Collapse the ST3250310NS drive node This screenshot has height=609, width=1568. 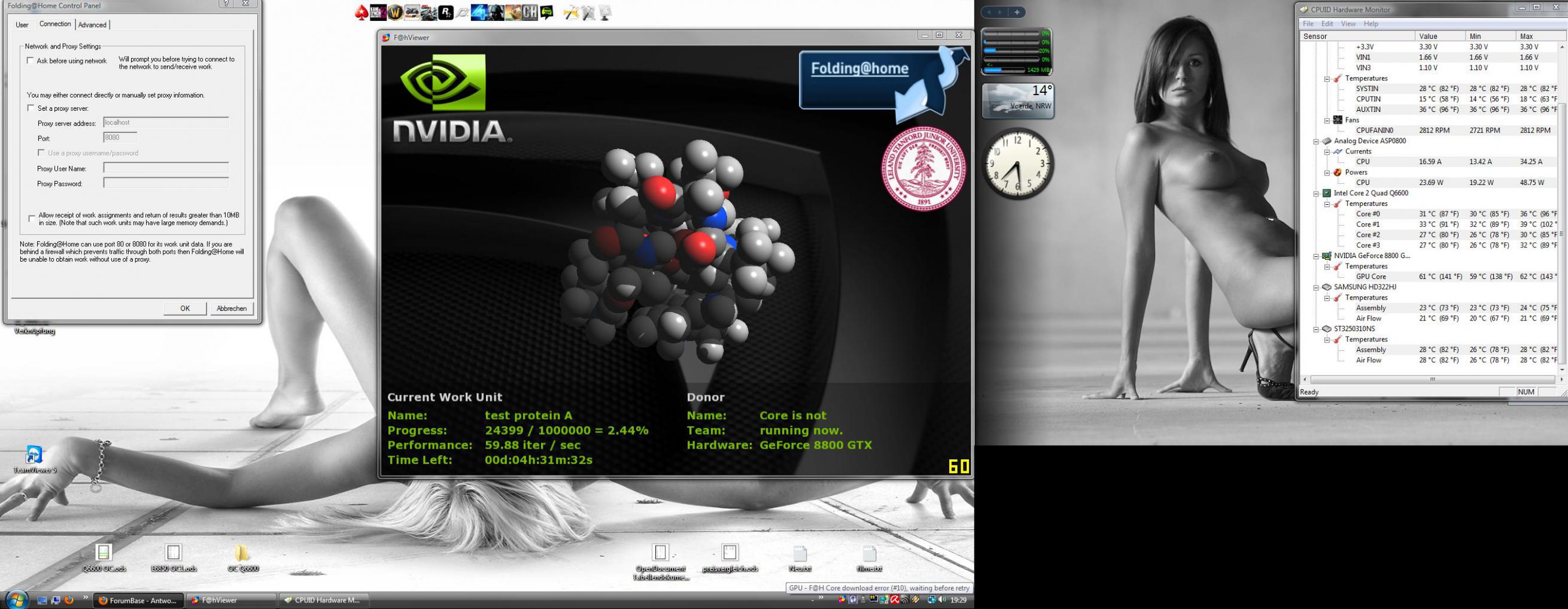click(1316, 329)
